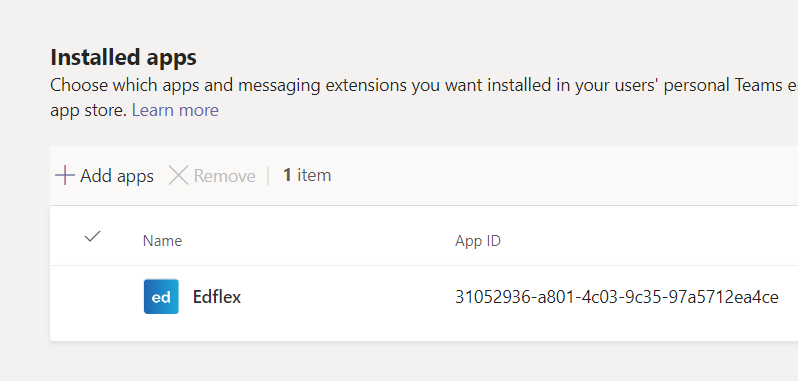Click the Edflex App ID value
The height and width of the screenshot is (381, 798).
pos(616,297)
